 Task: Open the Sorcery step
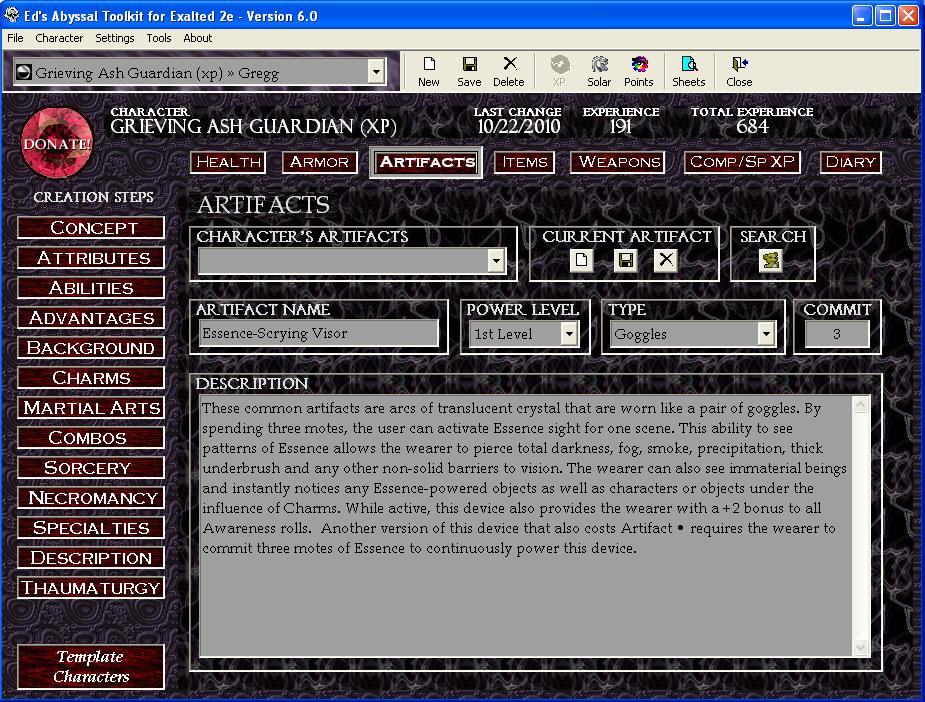91,468
